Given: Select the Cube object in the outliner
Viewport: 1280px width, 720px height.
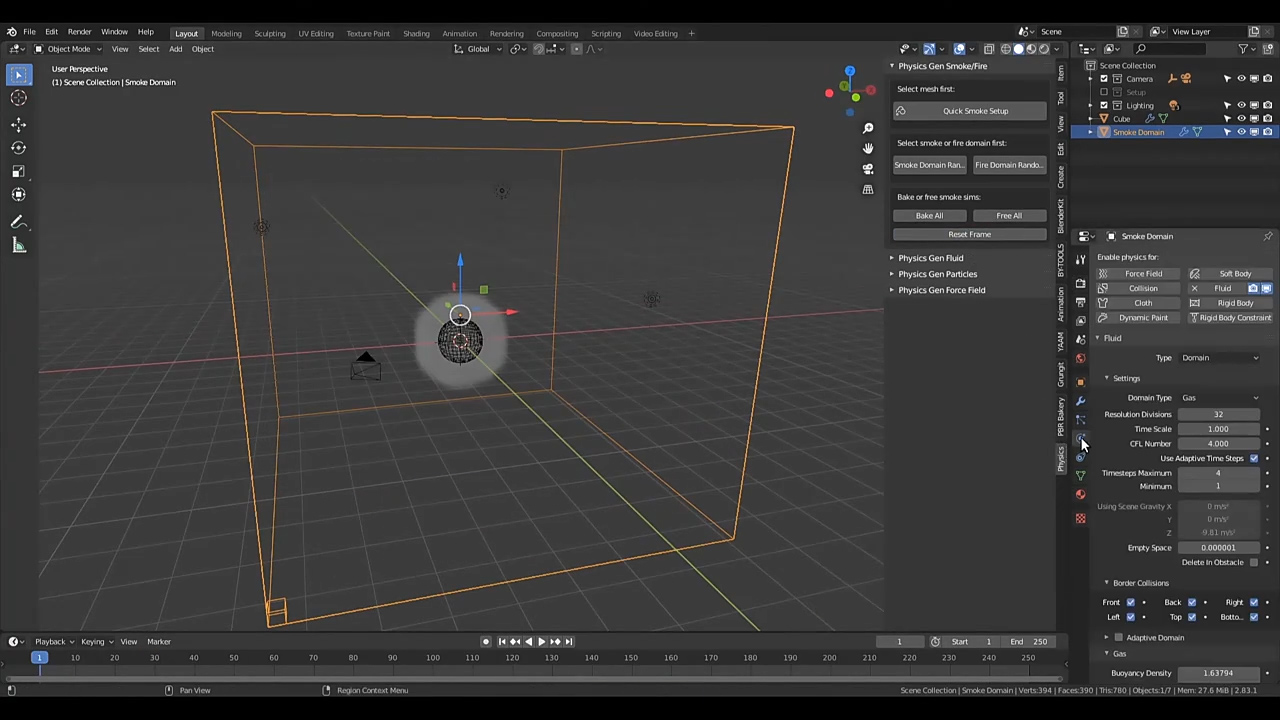Looking at the screenshot, I should pos(1122,119).
